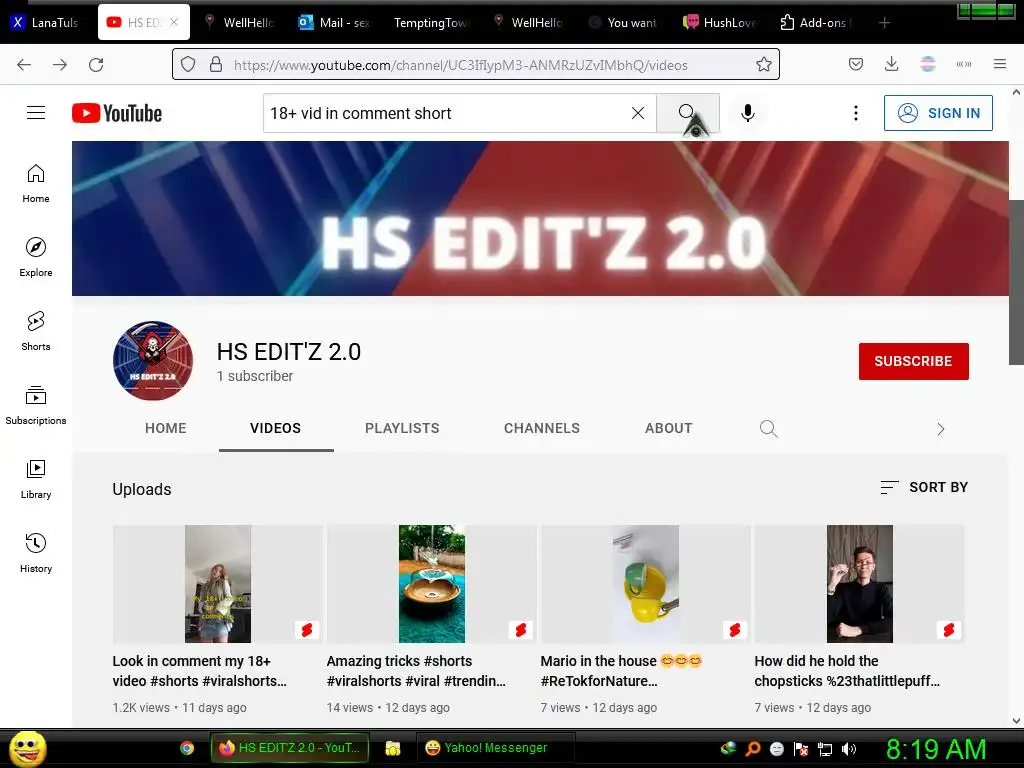Open Mario in the house video title

coord(620,671)
